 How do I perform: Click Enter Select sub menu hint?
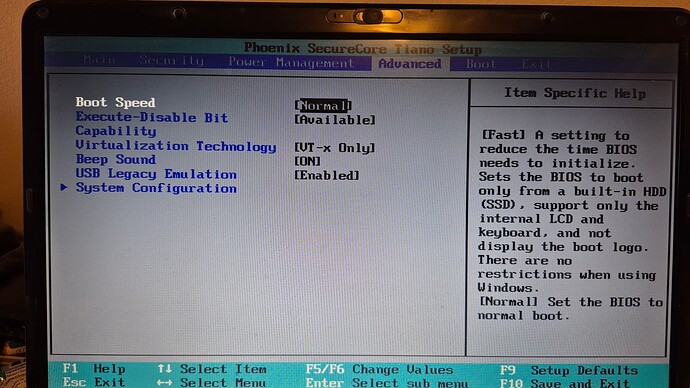coord(387,383)
